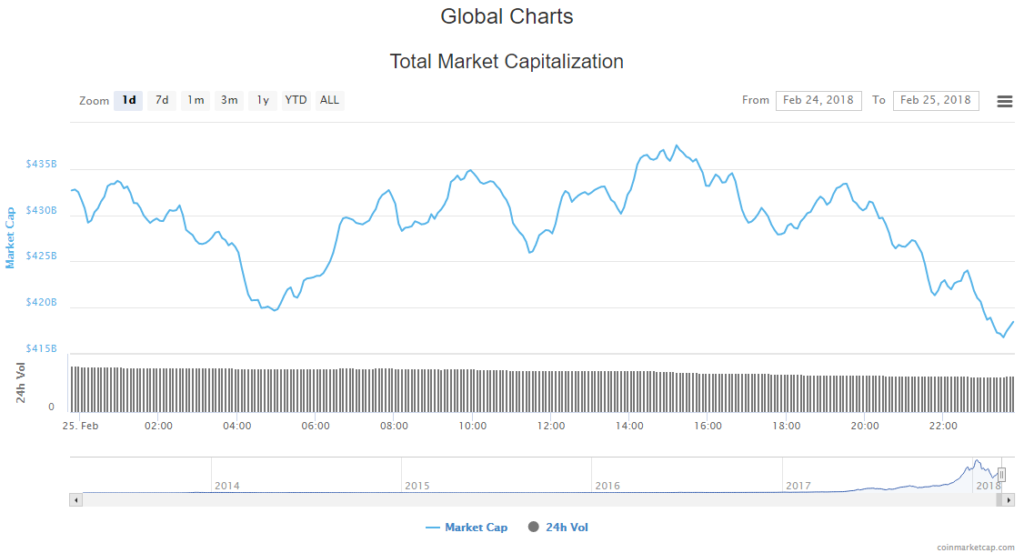Viewport: 1024px width, 553px height.
Task: Click the navigator scrollbar right arrow
Action: (x=1009, y=498)
